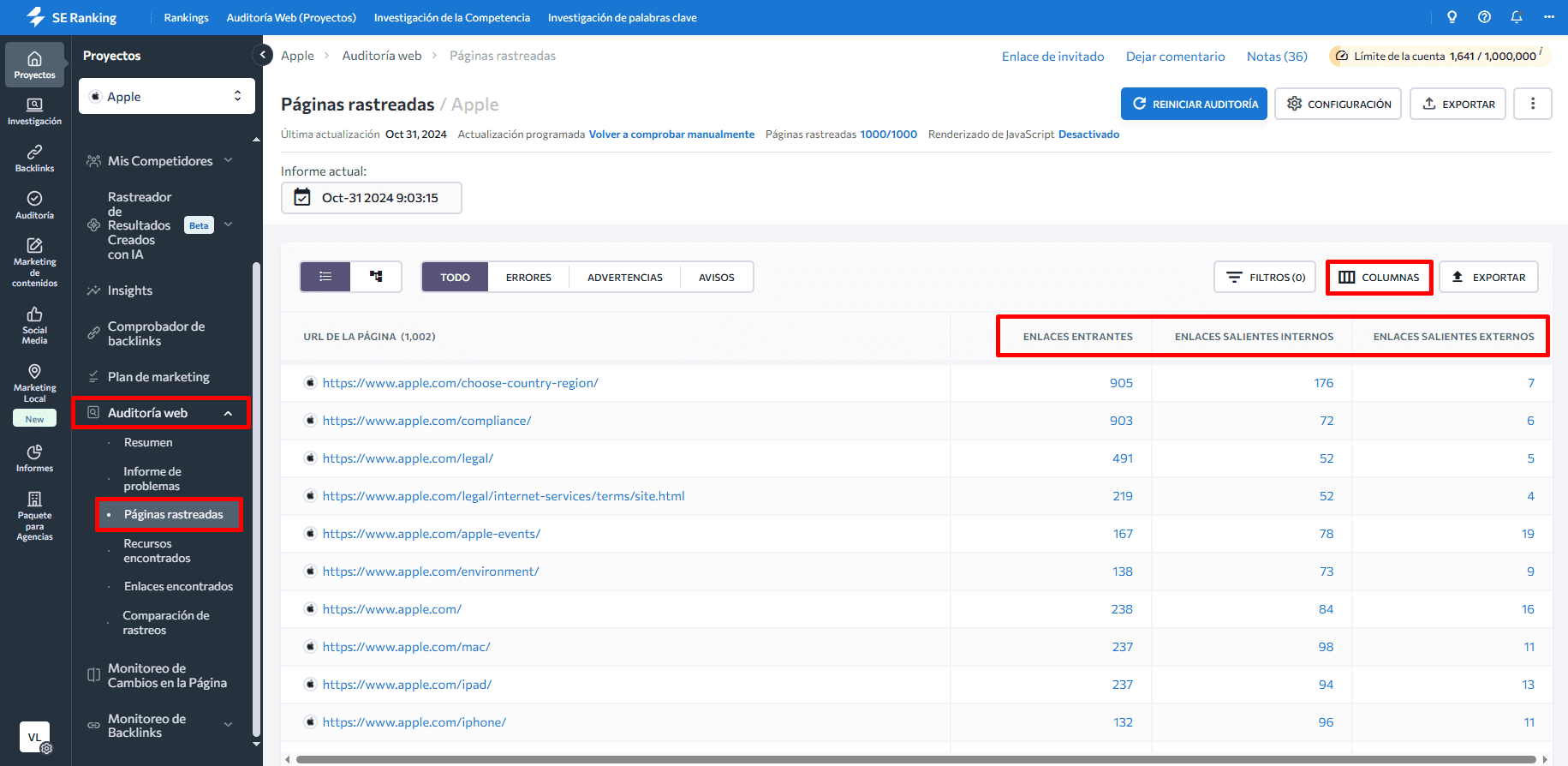Open Auditoría Web (Proyectos) top menu
Viewport: 1568px width, 766px height.
(x=291, y=17)
